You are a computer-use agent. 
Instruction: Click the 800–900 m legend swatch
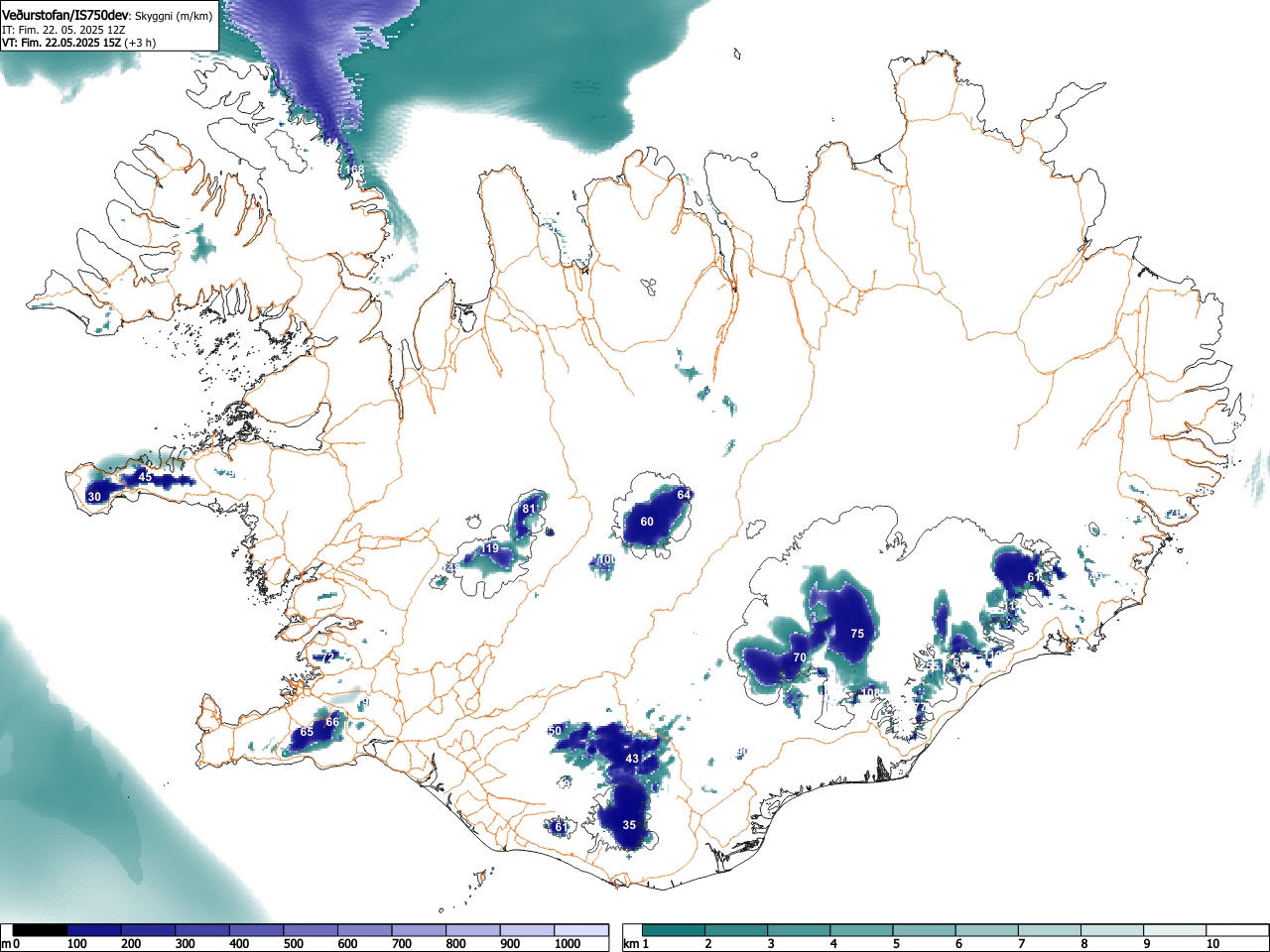473,930
